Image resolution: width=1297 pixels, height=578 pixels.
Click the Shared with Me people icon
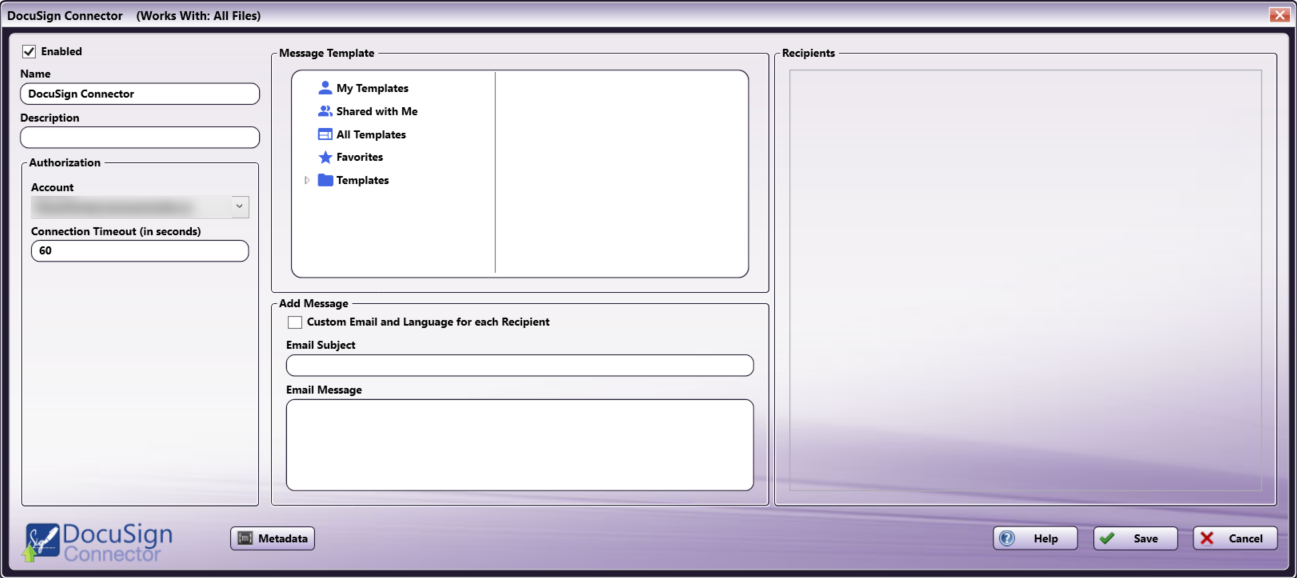pyautogui.click(x=325, y=111)
